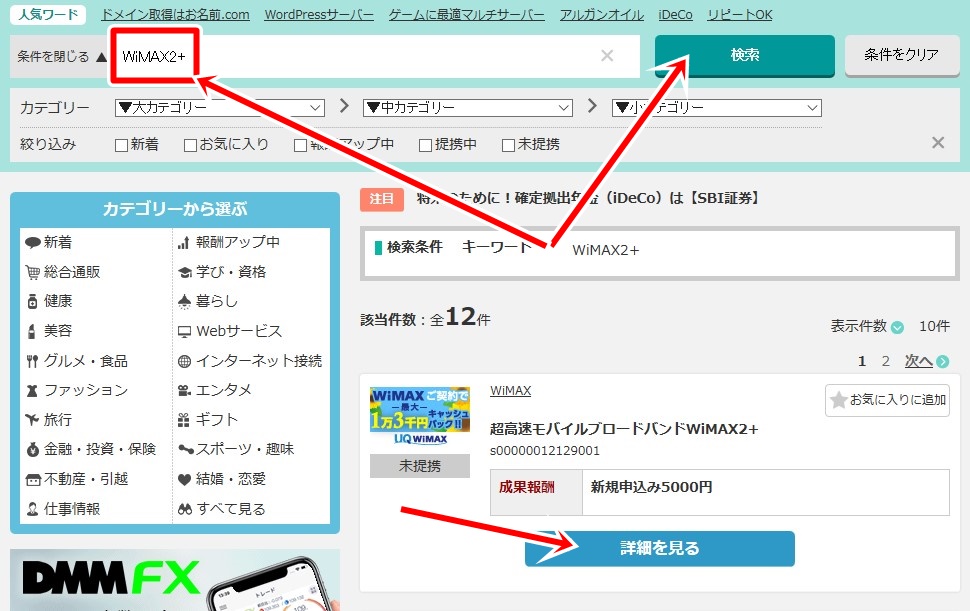Click the 暮らし lamp icon
This screenshot has width=970, height=611.
(184, 302)
